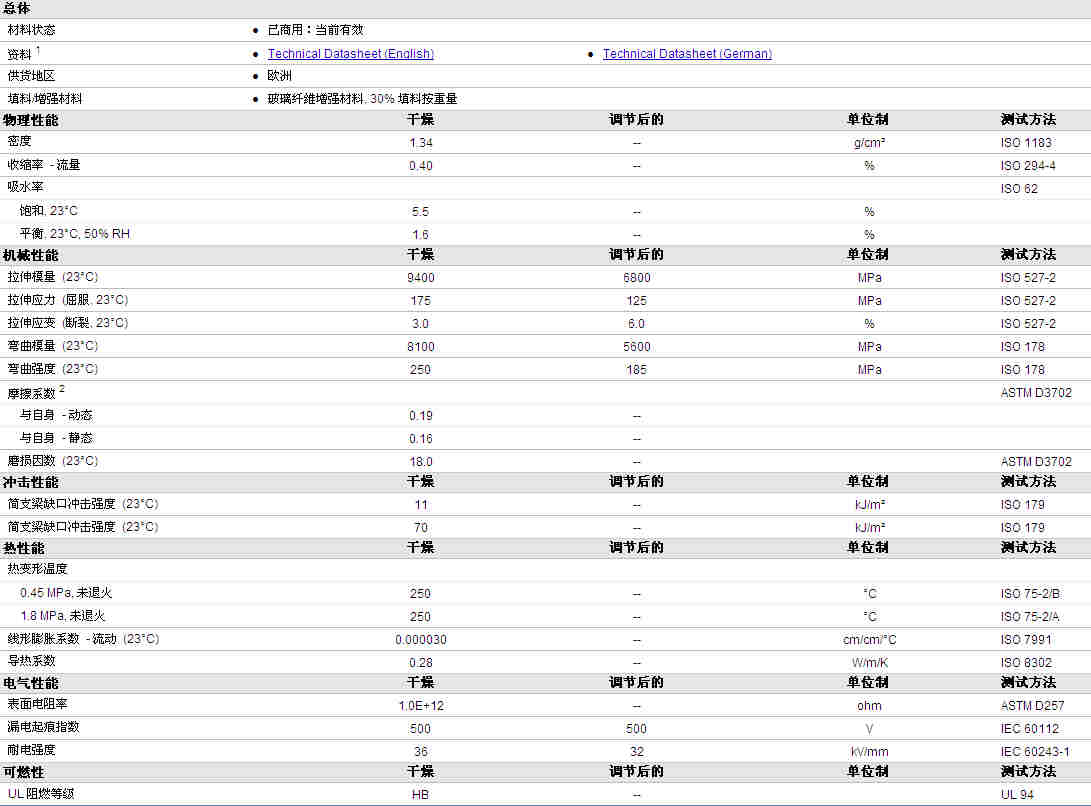Click '与自身 - 静态' row label
Image resolution: width=1091 pixels, height=806 pixels.
(x=56, y=438)
